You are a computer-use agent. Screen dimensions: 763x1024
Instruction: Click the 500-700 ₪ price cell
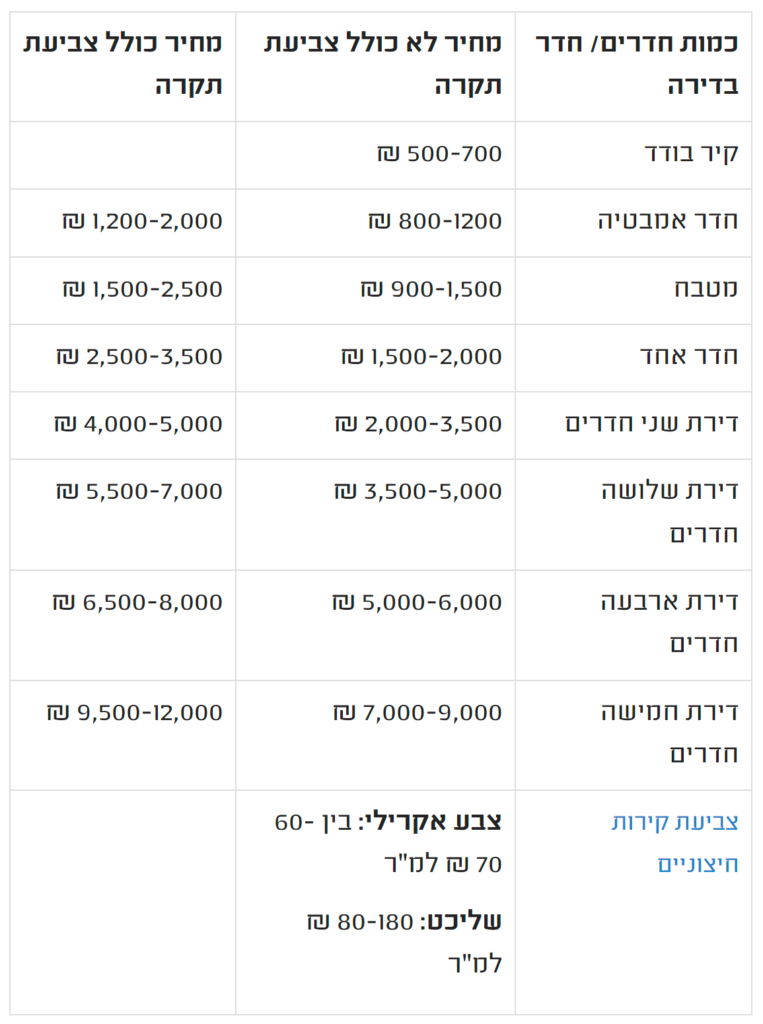click(440, 154)
